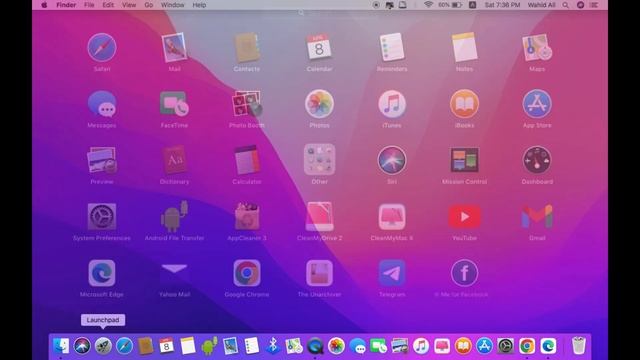Launch Messages from the Launchpad grid
The image size is (640, 360).
(102, 104)
